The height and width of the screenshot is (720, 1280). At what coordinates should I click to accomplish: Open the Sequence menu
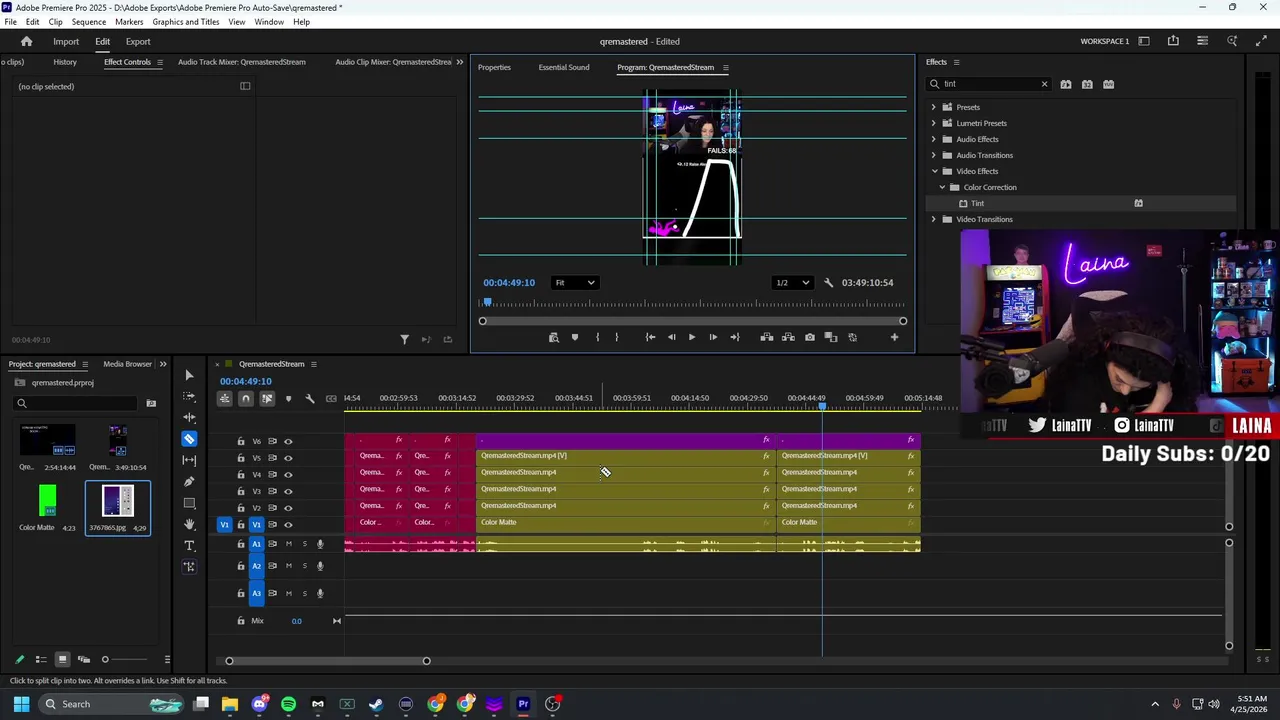[89, 22]
